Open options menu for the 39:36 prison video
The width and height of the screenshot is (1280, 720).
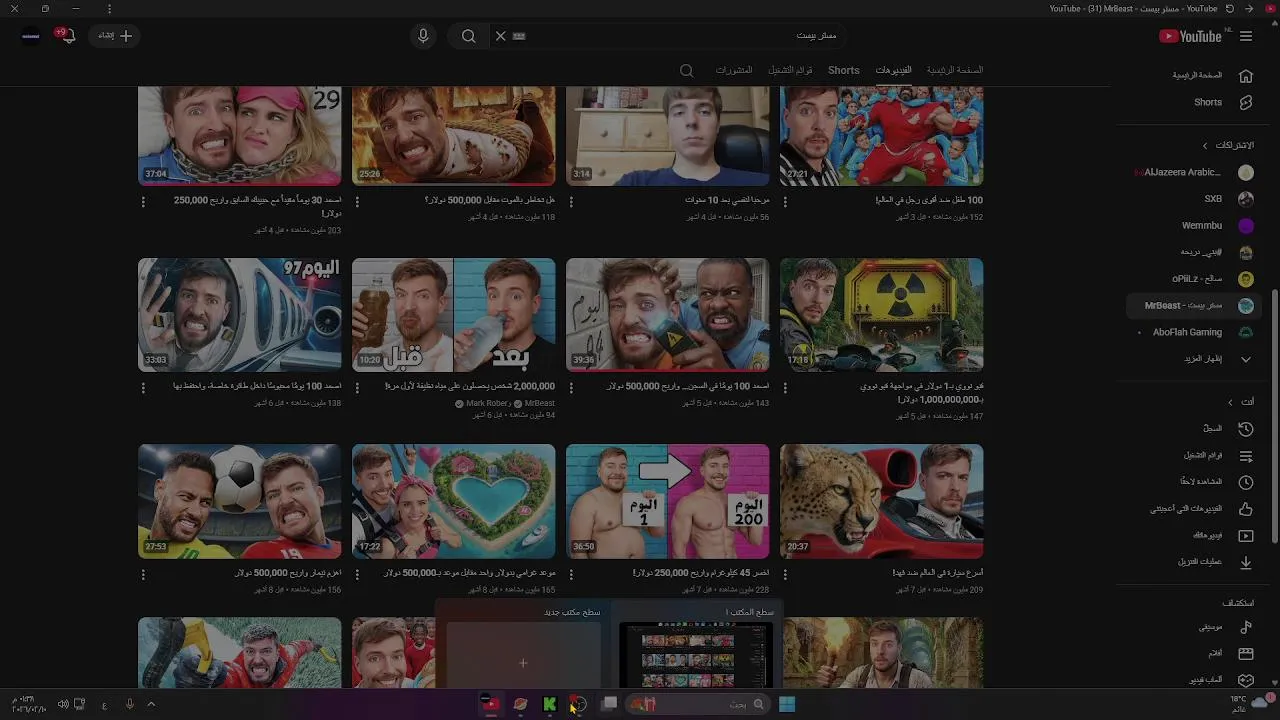pos(571,387)
